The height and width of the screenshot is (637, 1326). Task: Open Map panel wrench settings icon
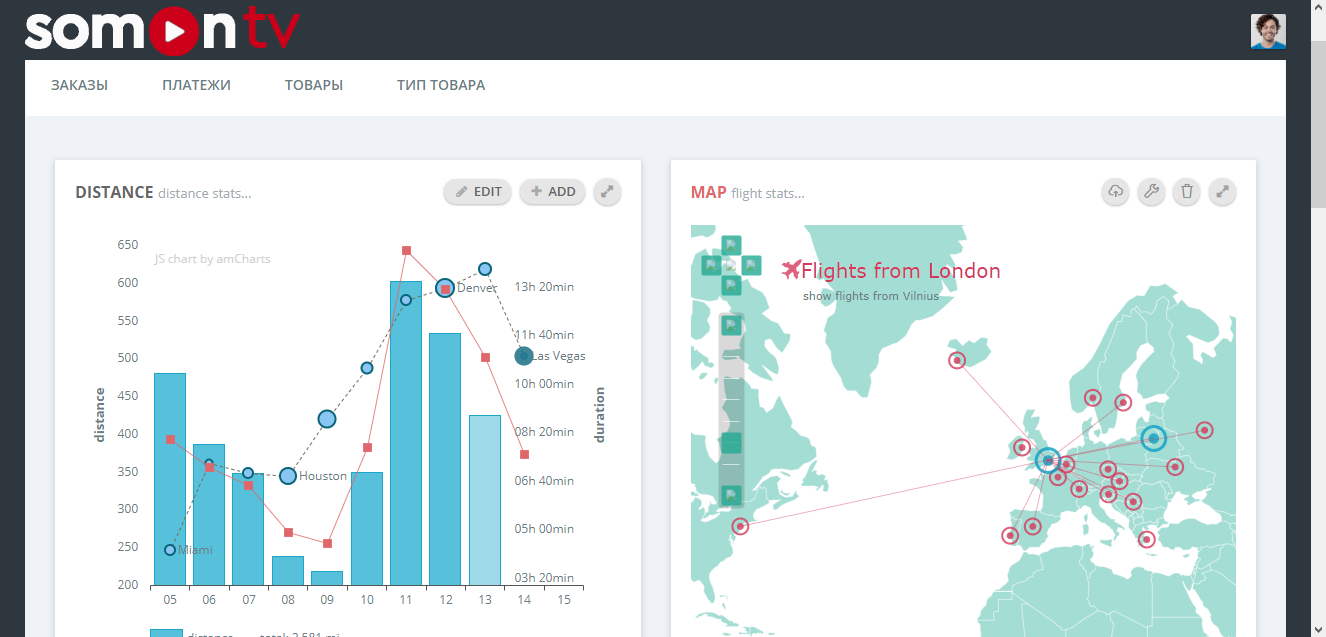coord(1151,192)
